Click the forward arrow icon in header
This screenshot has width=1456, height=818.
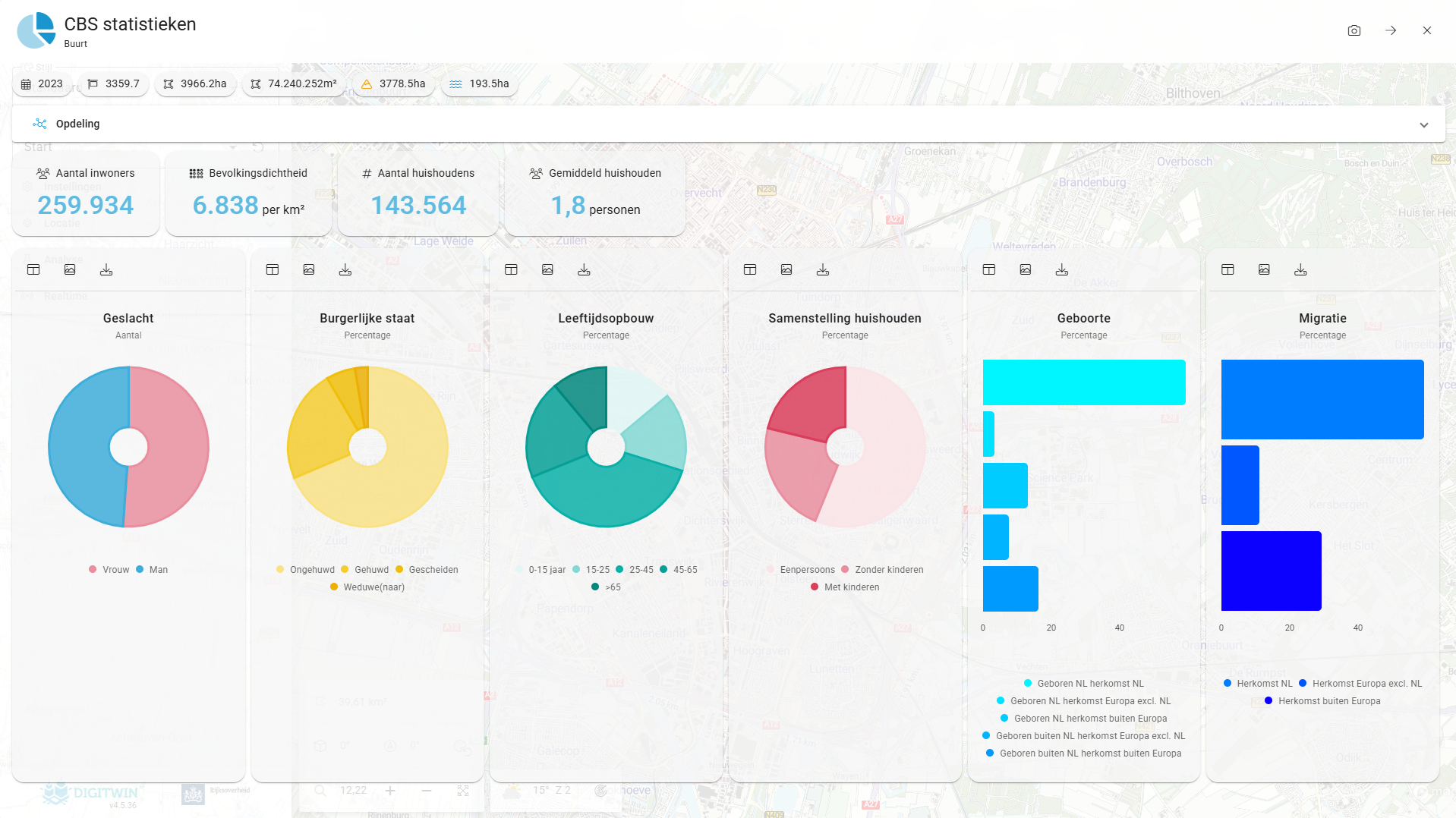tap(1390, 30)
